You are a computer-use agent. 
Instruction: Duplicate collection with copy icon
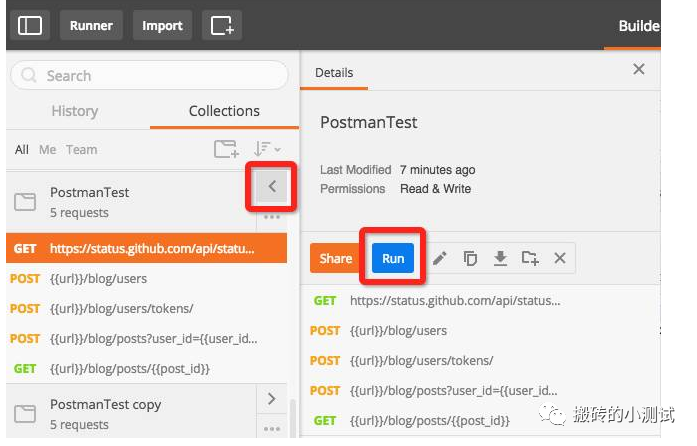(470, 258)
